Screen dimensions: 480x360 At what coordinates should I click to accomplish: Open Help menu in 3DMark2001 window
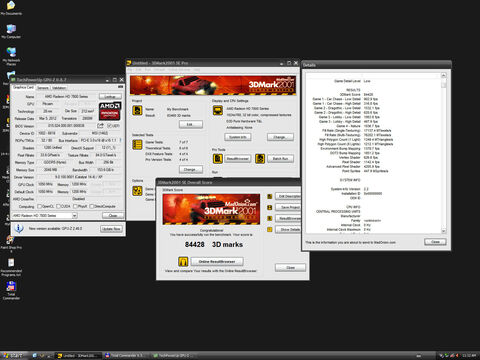(x=197, y=70)
